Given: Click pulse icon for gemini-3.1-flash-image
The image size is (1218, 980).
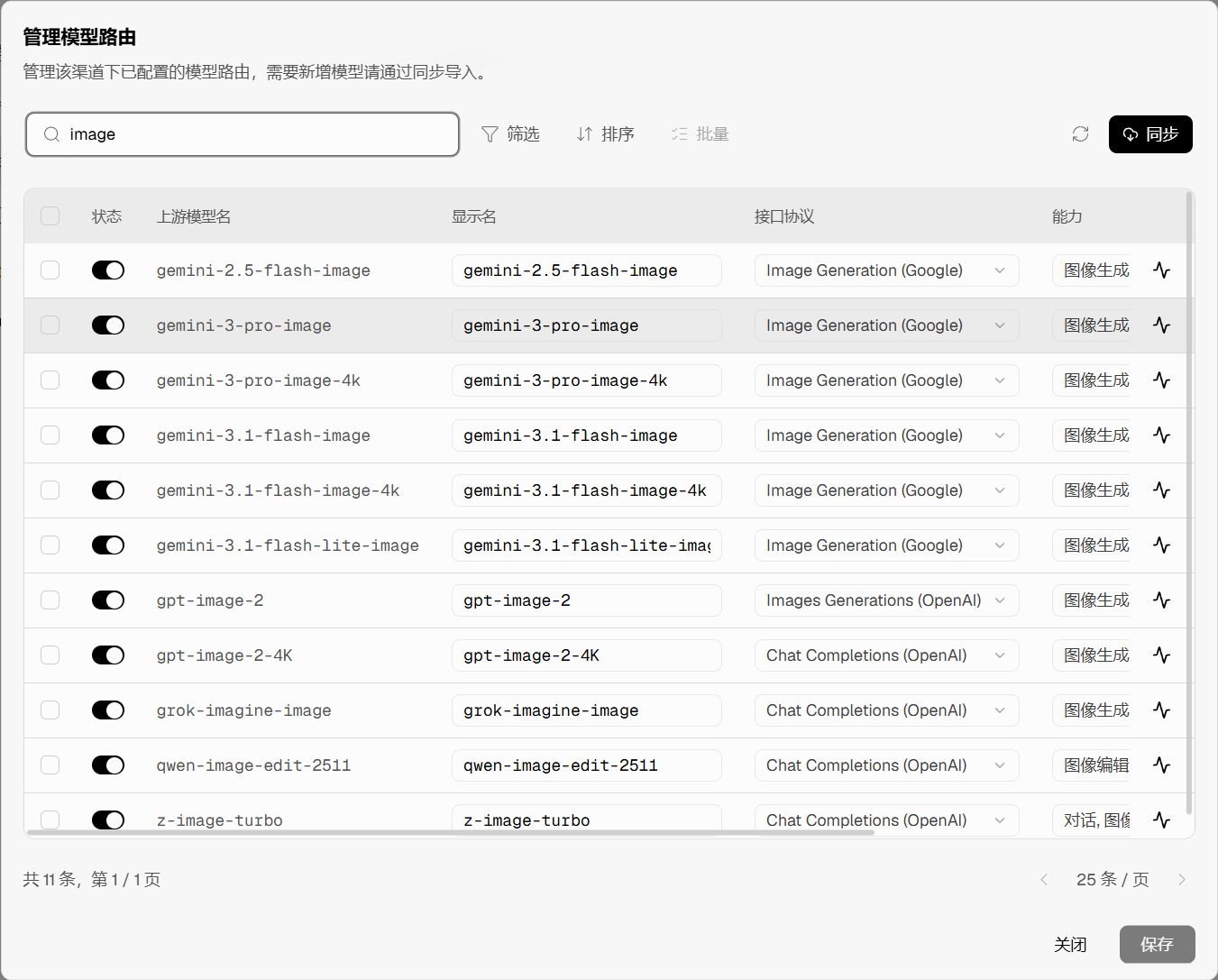Looking at the screenshot, I should 1161,435.
